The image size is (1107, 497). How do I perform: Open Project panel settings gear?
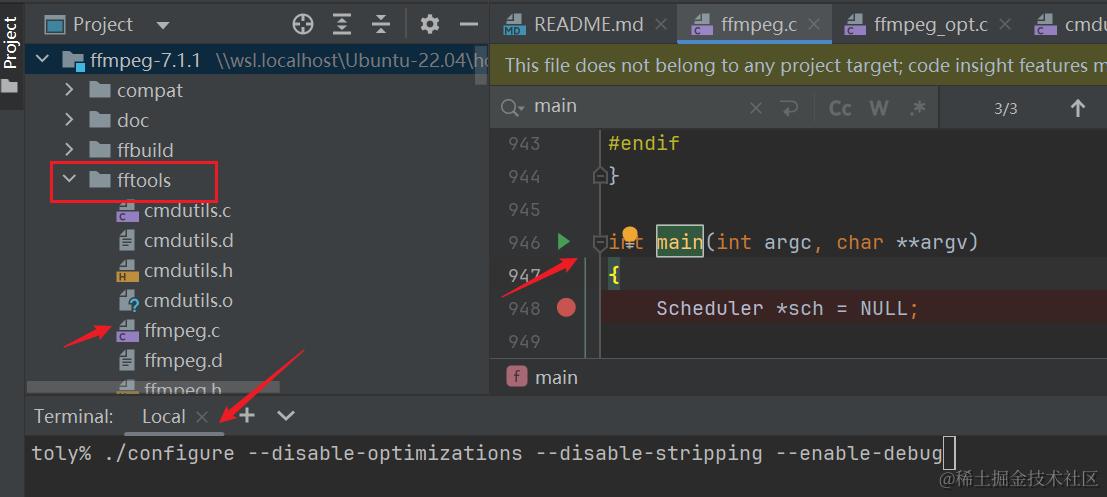pyautogui.click(x=430, y=24)
